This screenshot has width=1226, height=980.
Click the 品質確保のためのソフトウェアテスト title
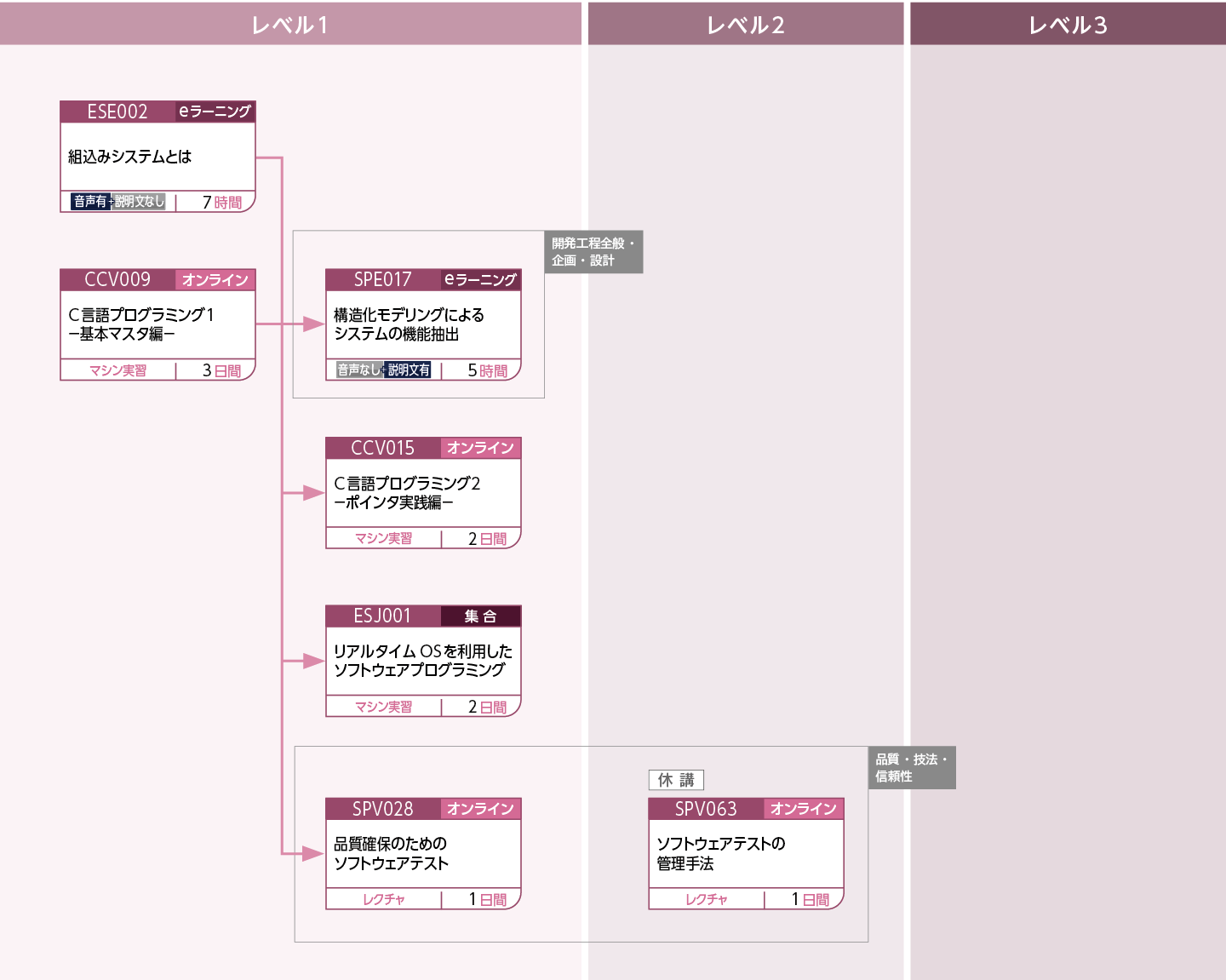391,853
